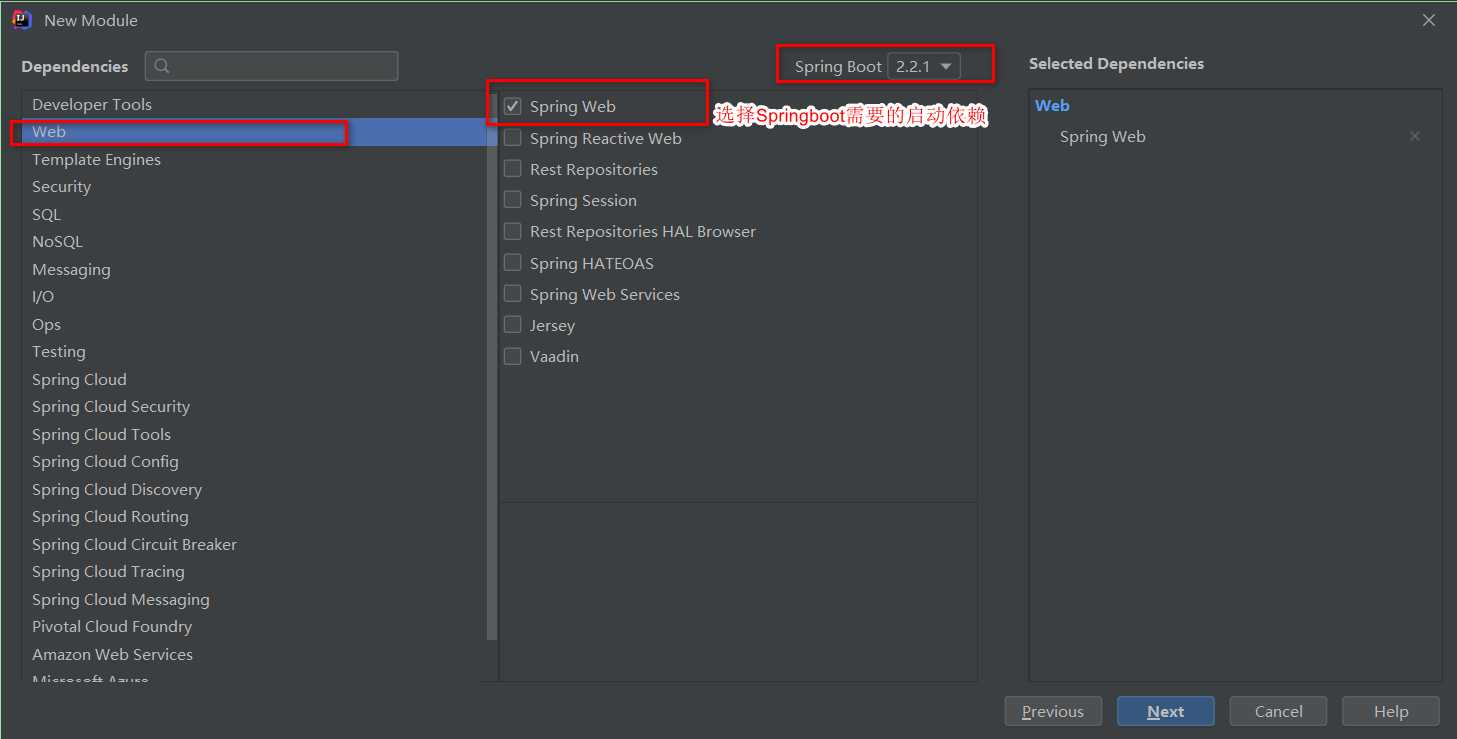Click the category list scrollbar

click(x=492, y=365)
